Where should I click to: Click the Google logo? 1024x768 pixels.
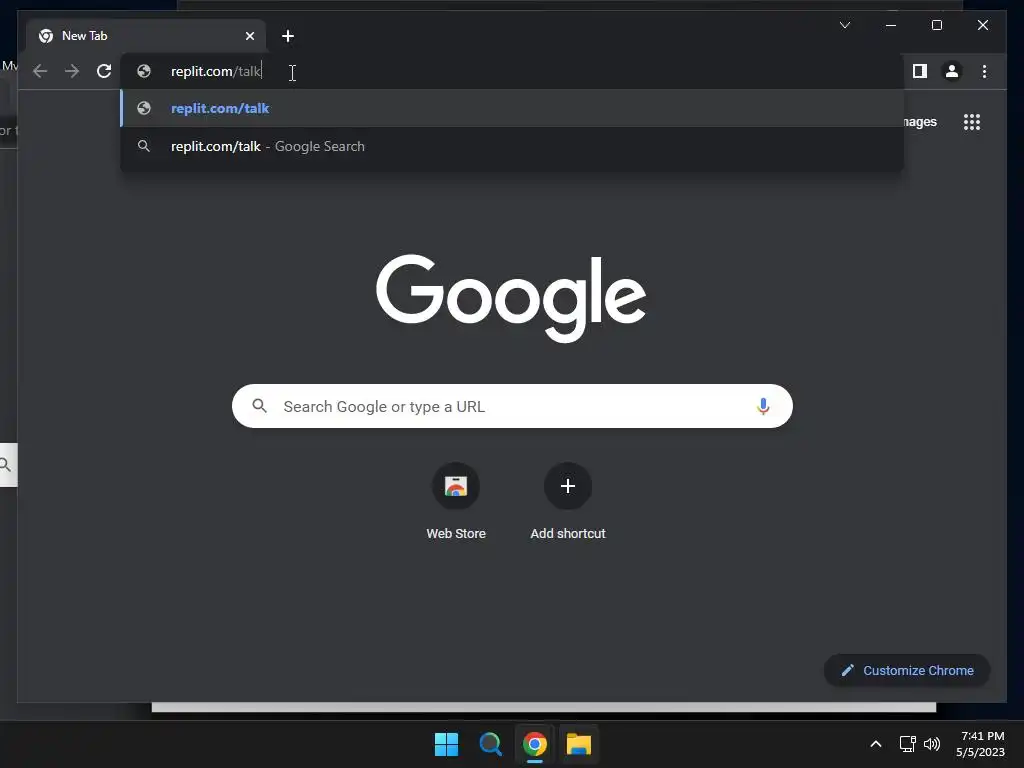click(511, 298)
